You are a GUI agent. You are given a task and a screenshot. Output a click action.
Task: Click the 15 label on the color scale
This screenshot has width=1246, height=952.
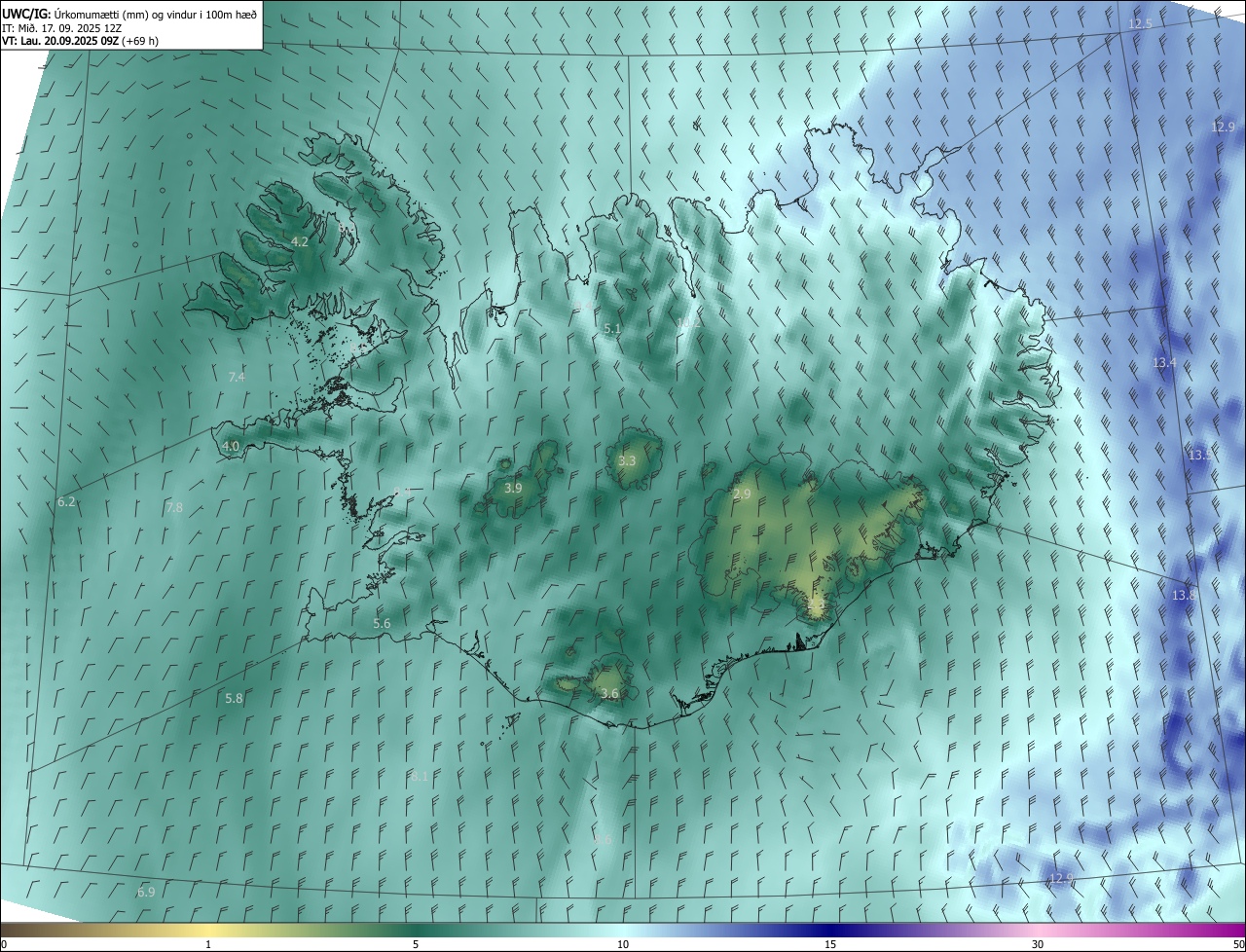(830, 945)
